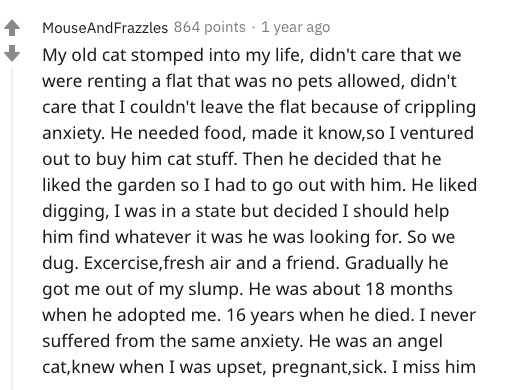Click the misspelled word 'Excercise'

click(122, 263)
